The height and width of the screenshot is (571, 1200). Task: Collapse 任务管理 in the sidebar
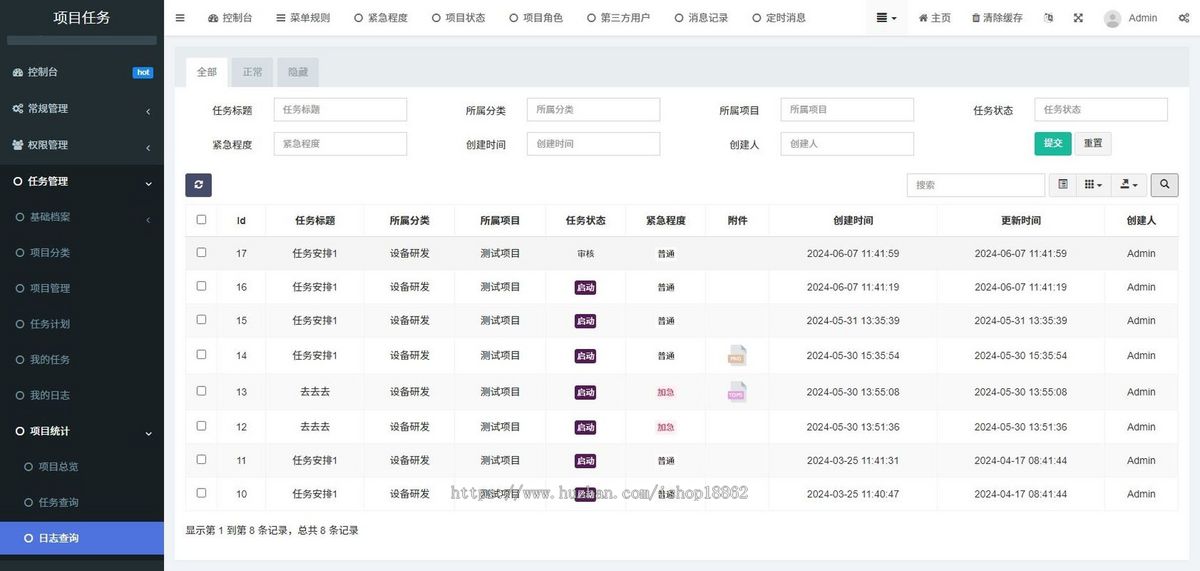[x=82, y=181]
